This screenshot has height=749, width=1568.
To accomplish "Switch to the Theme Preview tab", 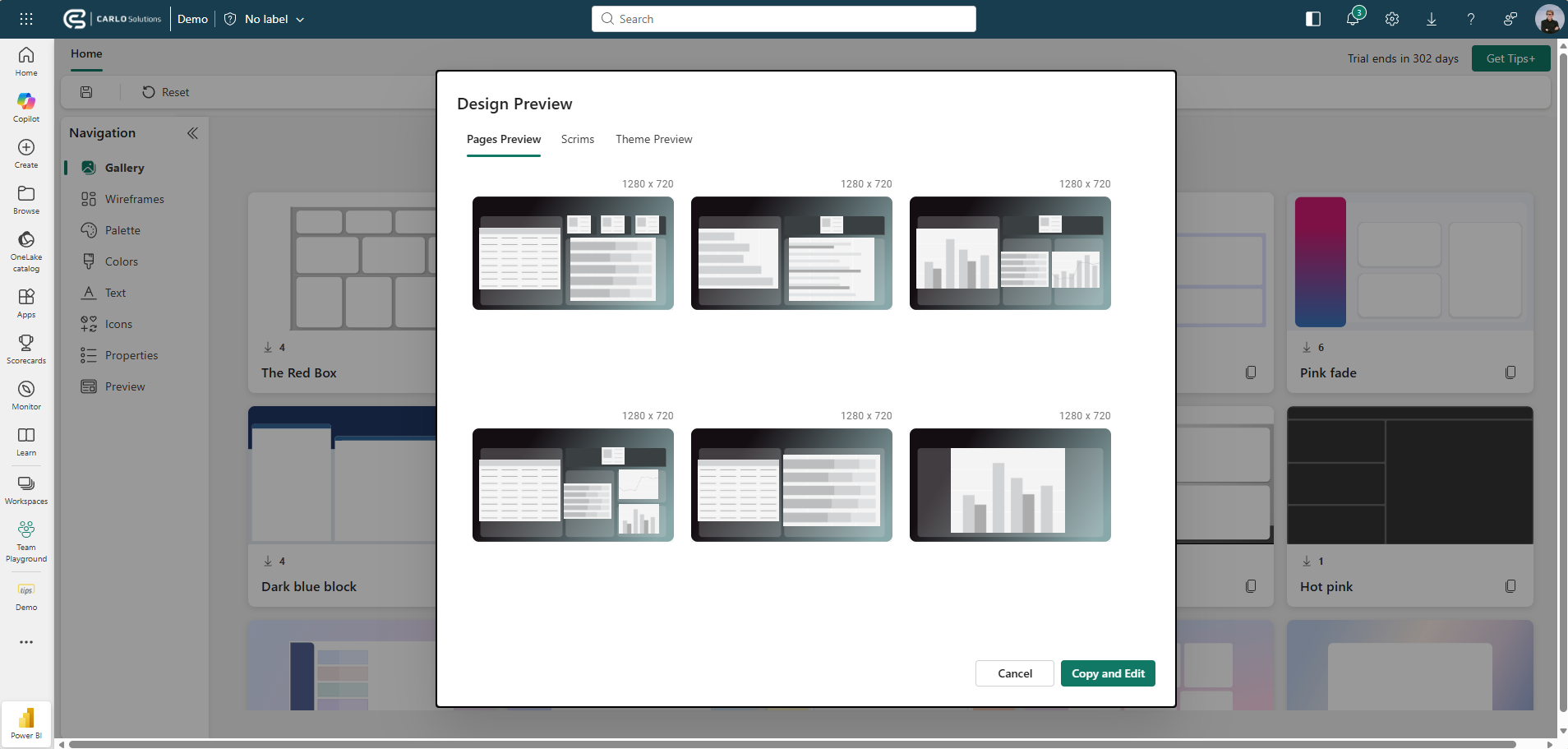I will click(x=653, y=139).
